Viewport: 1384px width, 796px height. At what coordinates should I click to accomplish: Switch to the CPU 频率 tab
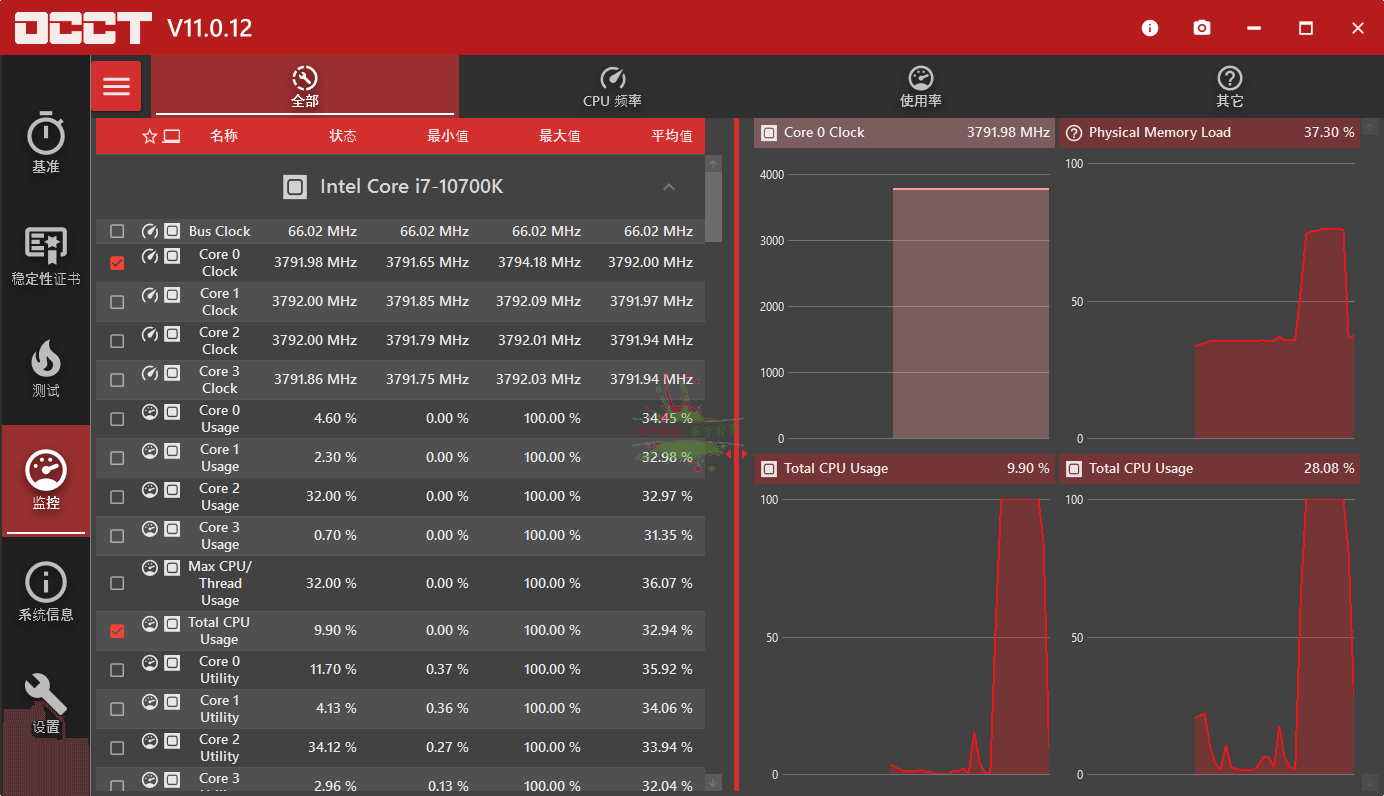612,87
